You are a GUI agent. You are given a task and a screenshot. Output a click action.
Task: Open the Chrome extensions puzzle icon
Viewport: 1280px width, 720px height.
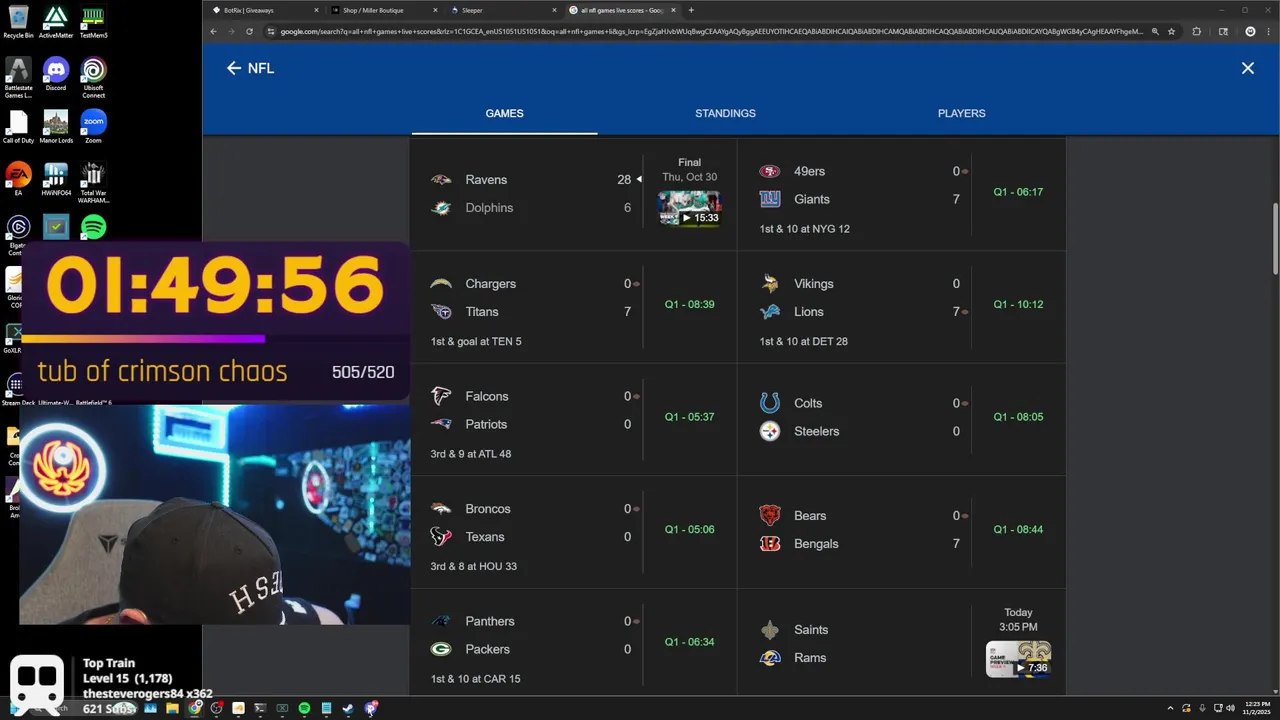coord(1197,31)
